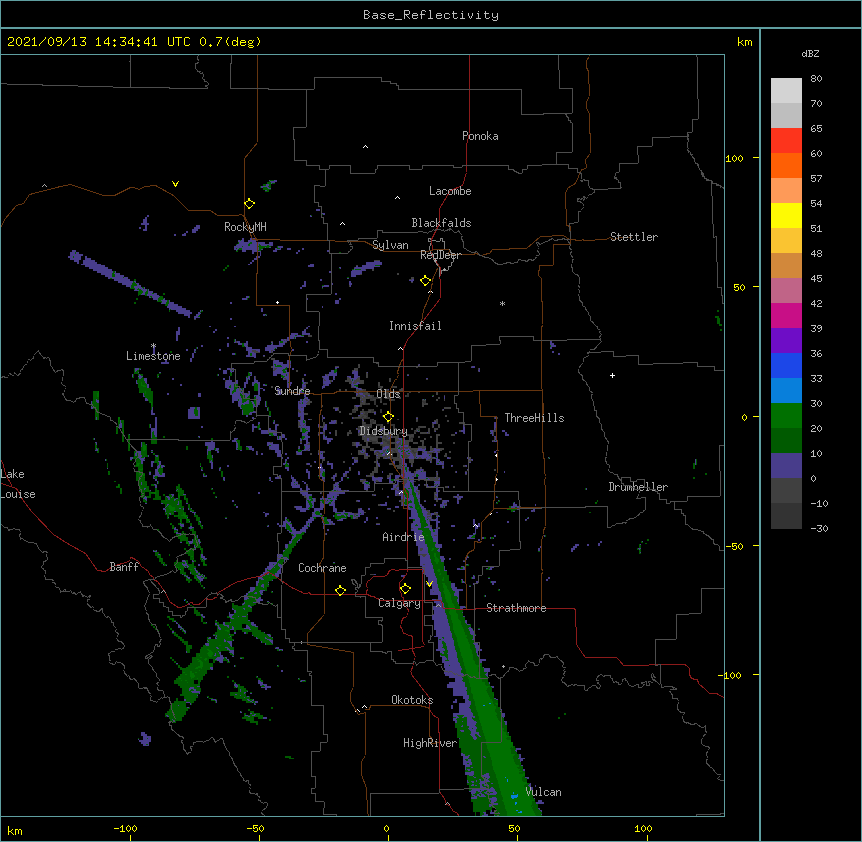Pick the red swatch in dBZ legend

[x=786, y=140]
